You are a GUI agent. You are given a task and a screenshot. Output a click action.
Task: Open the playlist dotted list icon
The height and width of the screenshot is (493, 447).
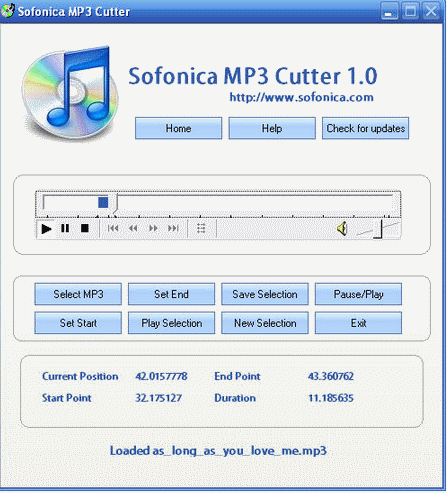pos(201,228)
